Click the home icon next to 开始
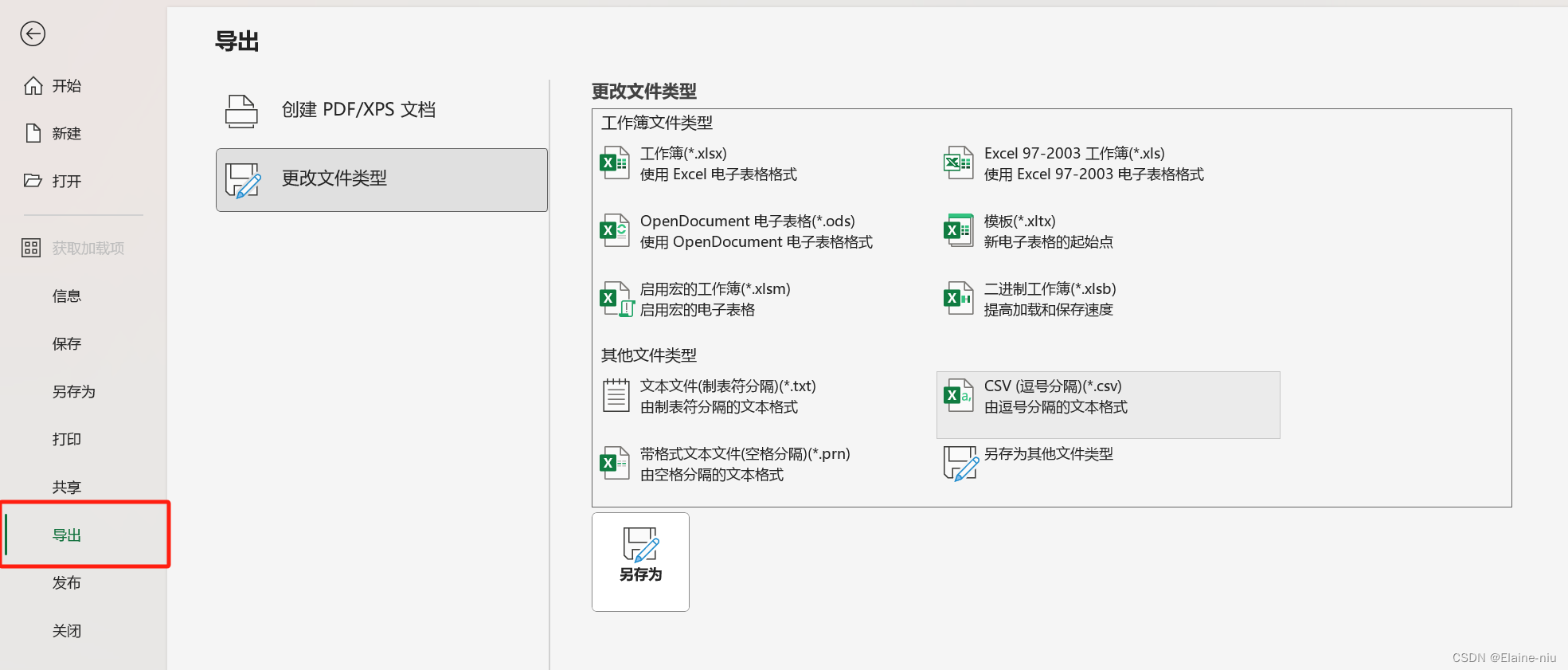The image size is (1568, 670). coord(33,85)
